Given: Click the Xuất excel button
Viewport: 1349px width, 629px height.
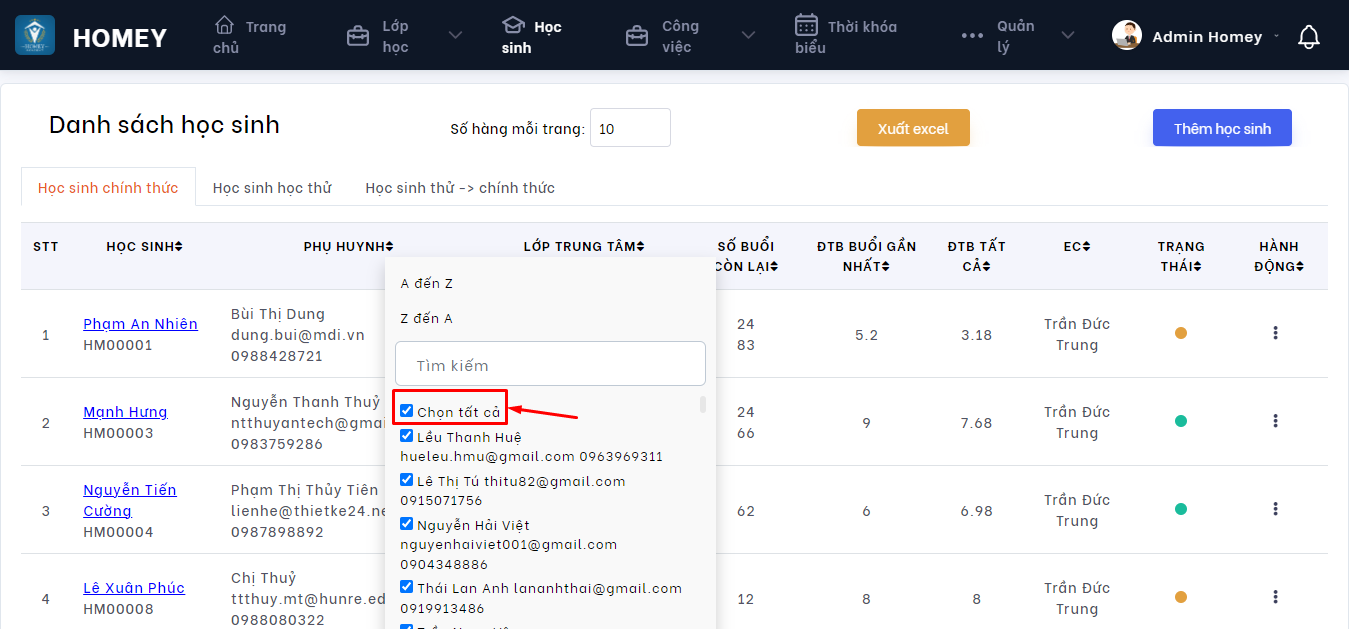Looking at the screenshot, I should coord(913,128).
